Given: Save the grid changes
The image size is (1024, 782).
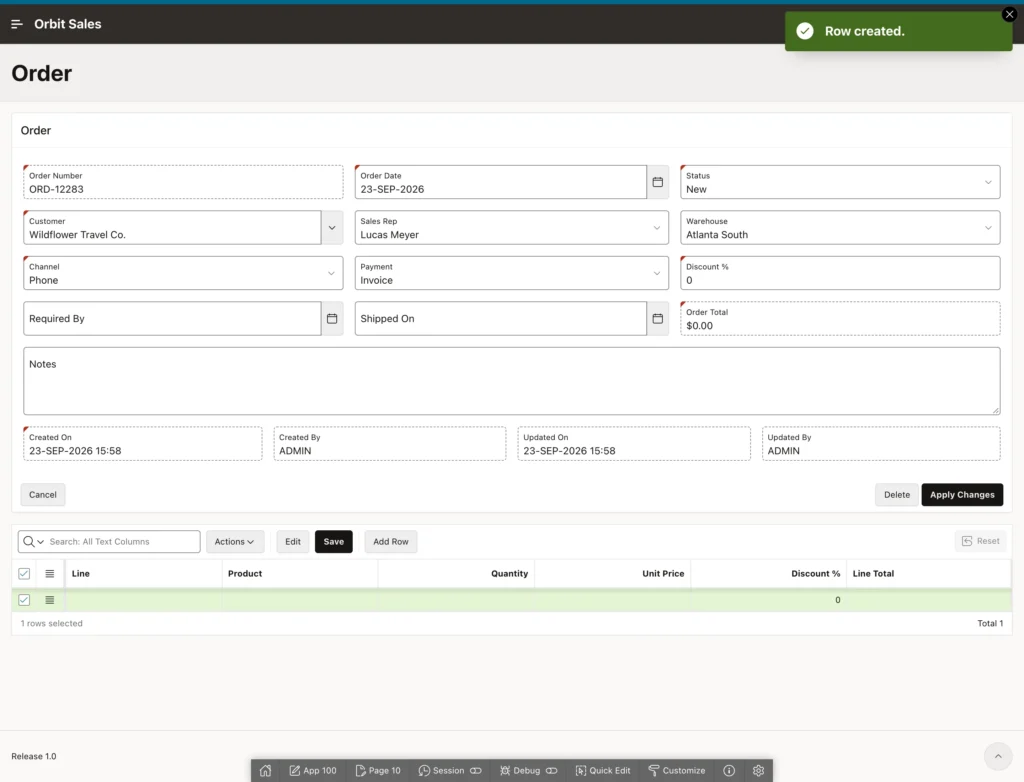Looking at the screenshot, I should pyautogui.click(x=334, y=542).
